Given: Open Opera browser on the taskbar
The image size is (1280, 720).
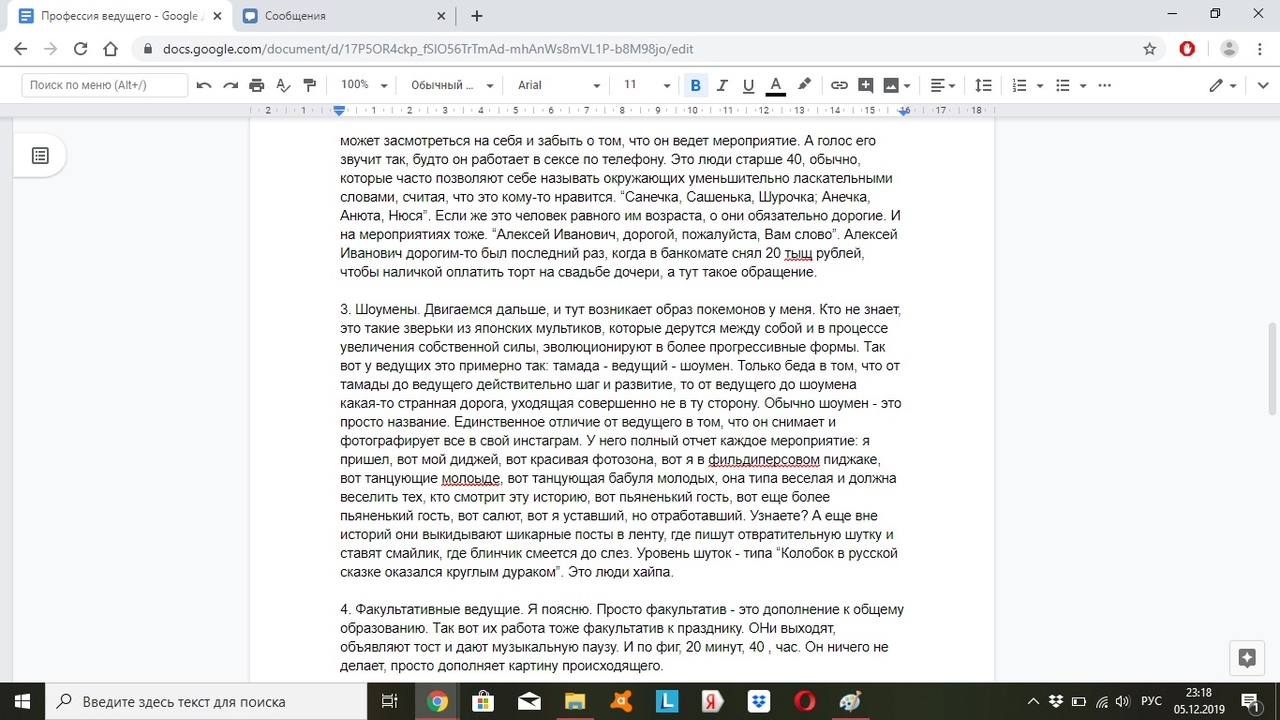Looking at the screenshot, I should point(805,701).
